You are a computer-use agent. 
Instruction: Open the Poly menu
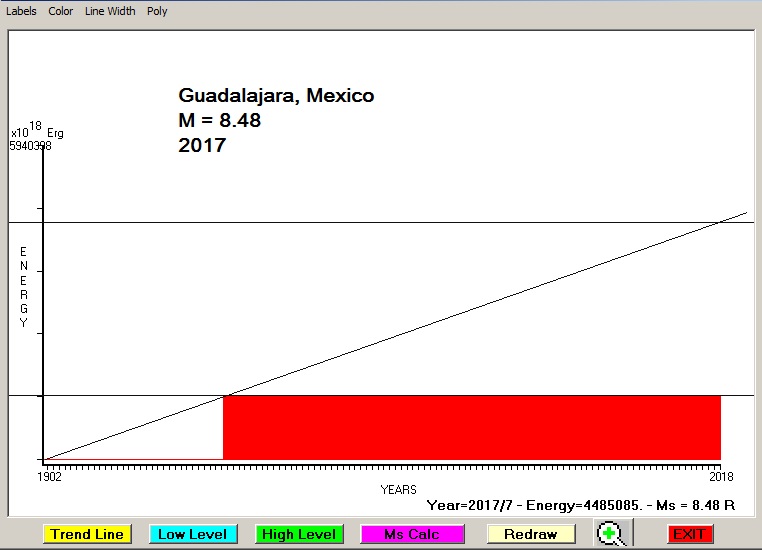pos(157,11)
